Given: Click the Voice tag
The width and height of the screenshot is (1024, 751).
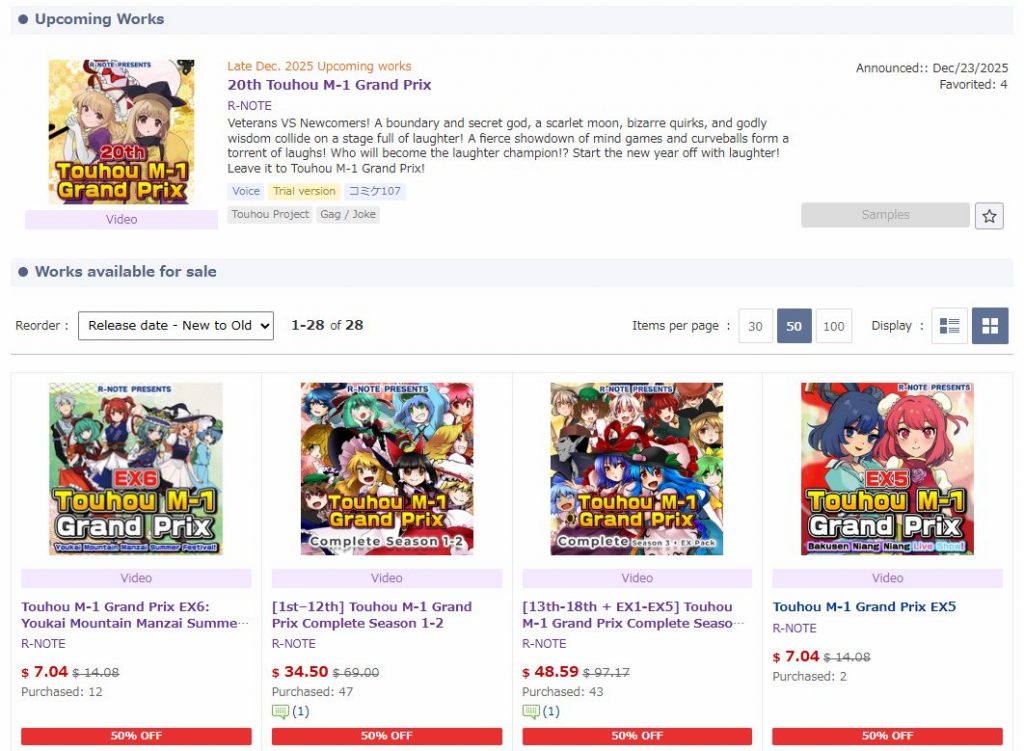Looking at the screenshot, I should tap(245, 191).
